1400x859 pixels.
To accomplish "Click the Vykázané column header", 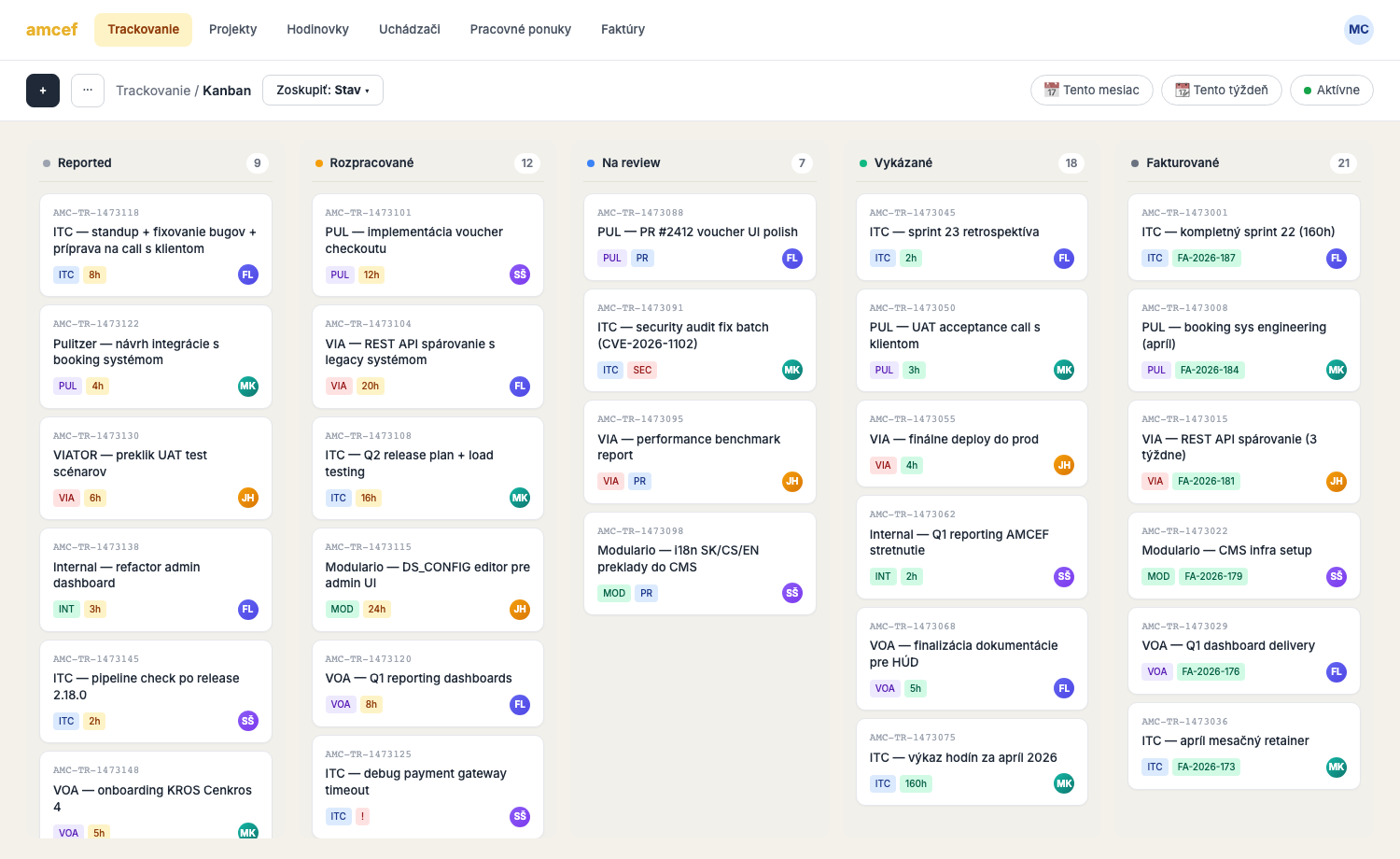I will (x=972, y=162).
